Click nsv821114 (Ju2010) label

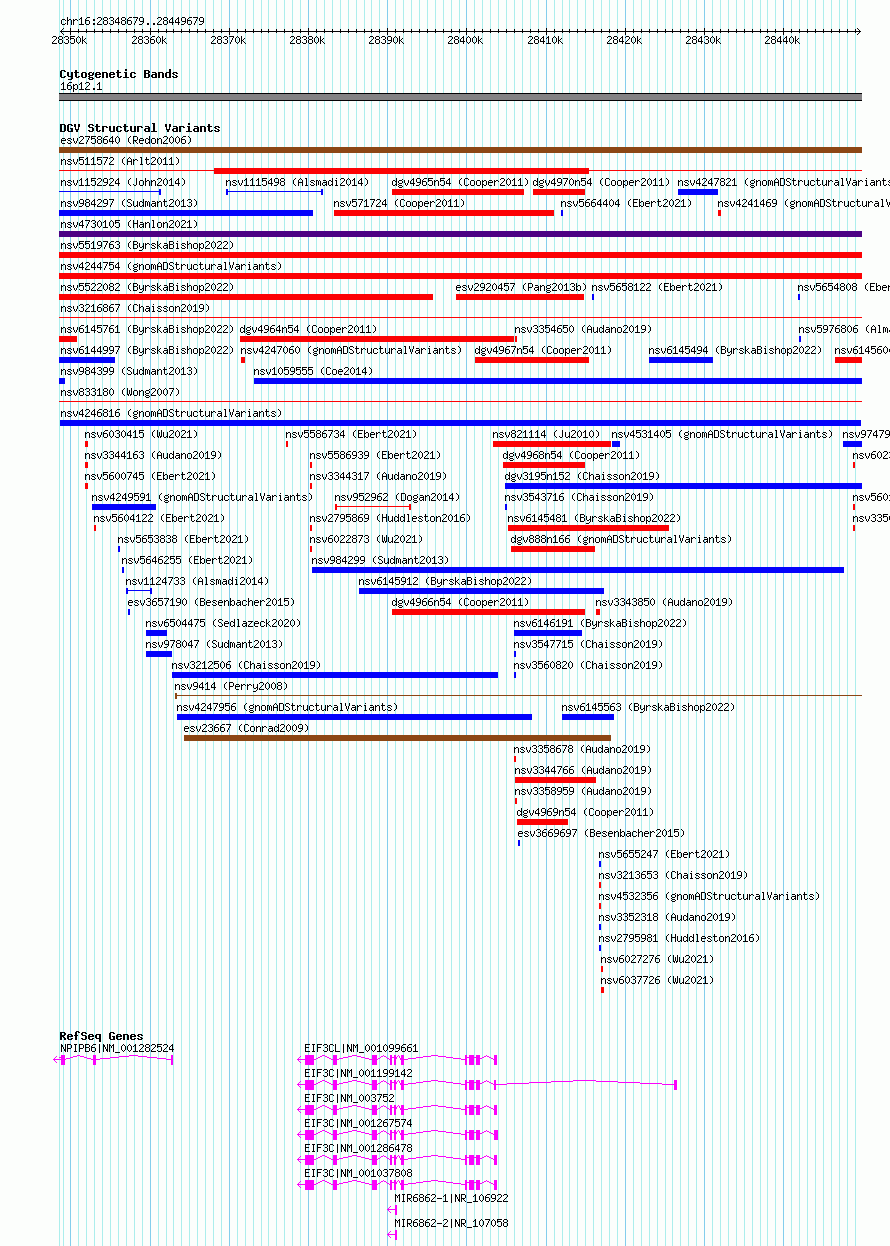click(547, 434)
